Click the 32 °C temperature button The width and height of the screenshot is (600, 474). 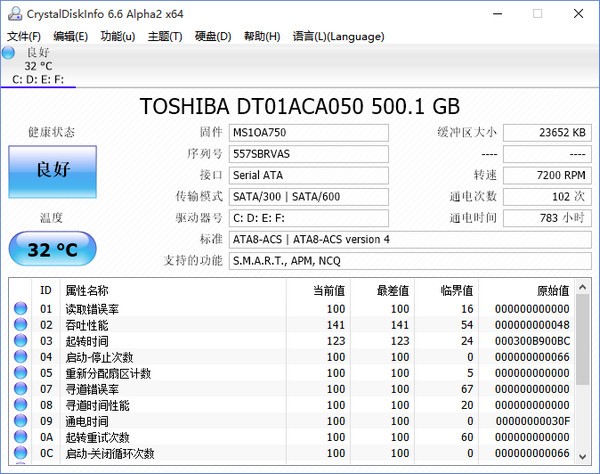[52, 249]
